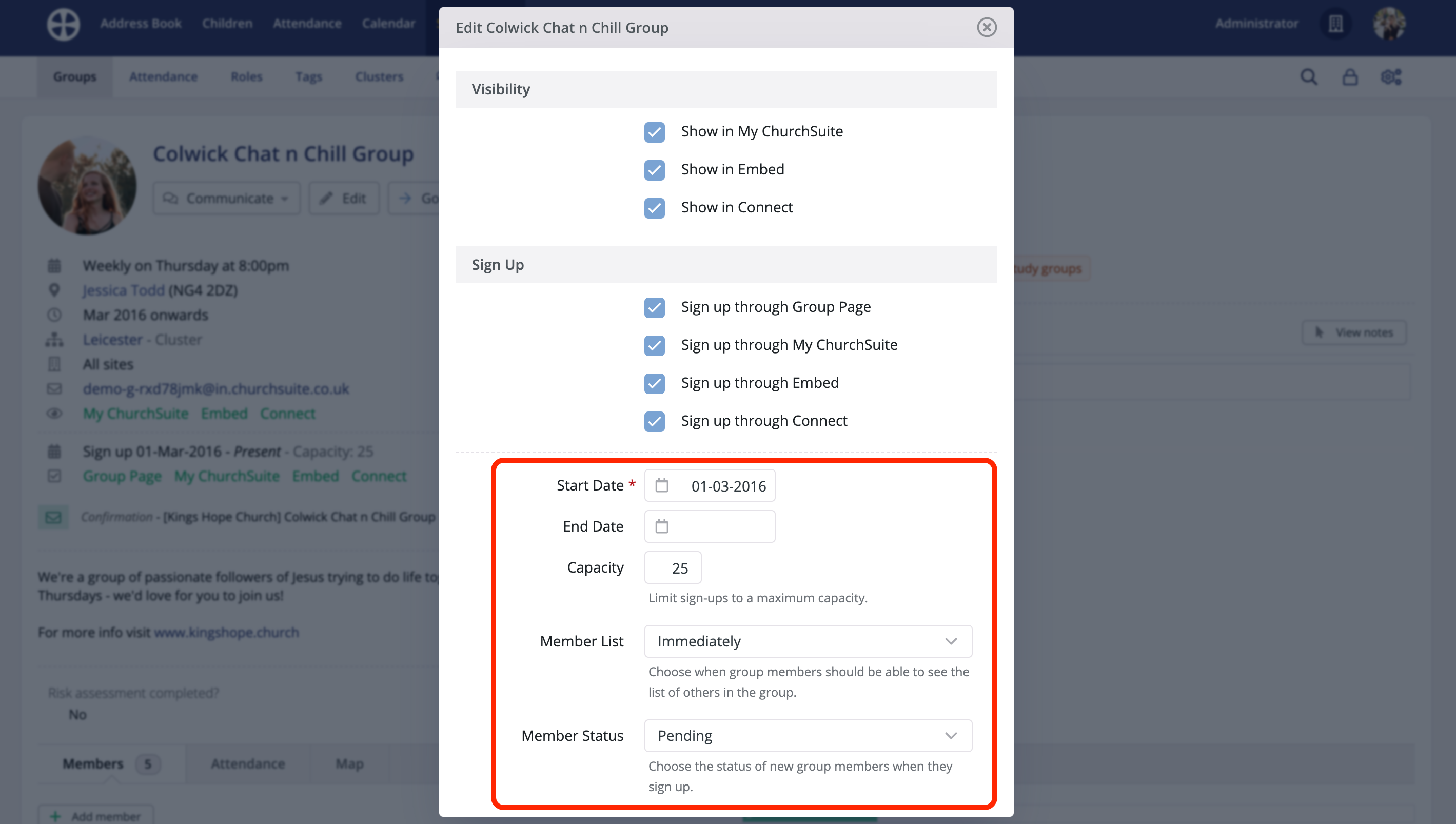Click the View notes button

tap(1353, 332)
